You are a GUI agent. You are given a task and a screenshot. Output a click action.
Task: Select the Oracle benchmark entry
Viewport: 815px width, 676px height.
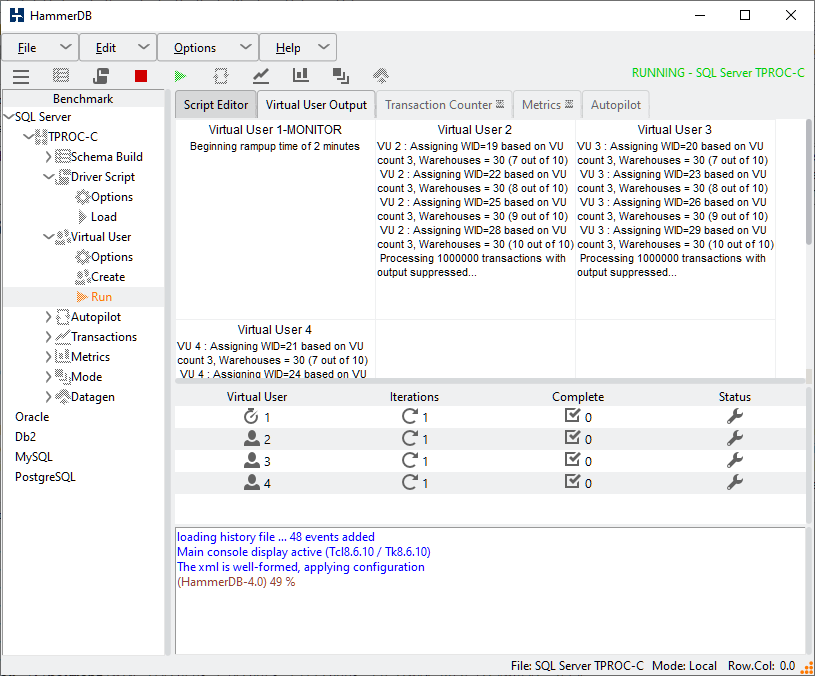32,417
